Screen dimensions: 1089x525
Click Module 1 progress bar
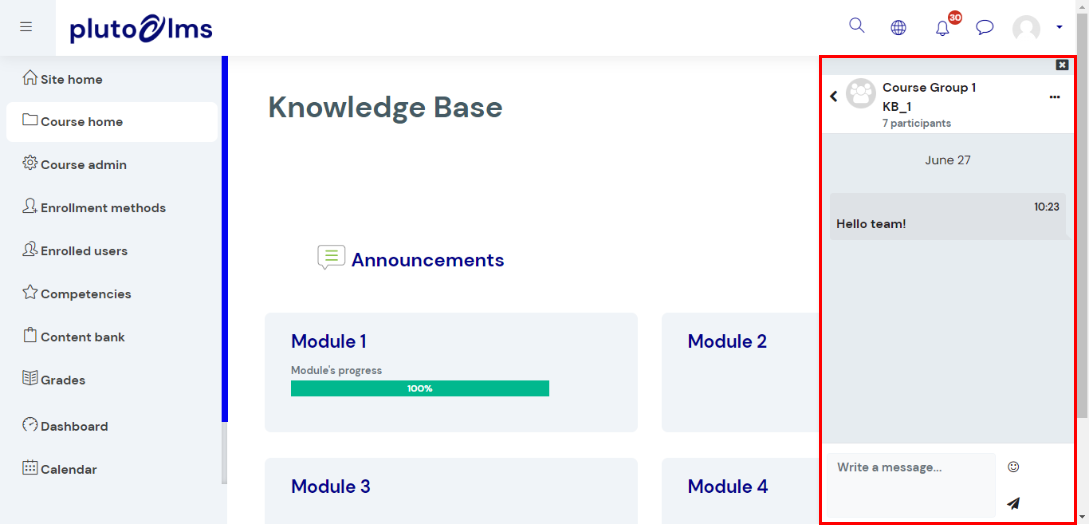pyautogui.click(x=420, y=388)
